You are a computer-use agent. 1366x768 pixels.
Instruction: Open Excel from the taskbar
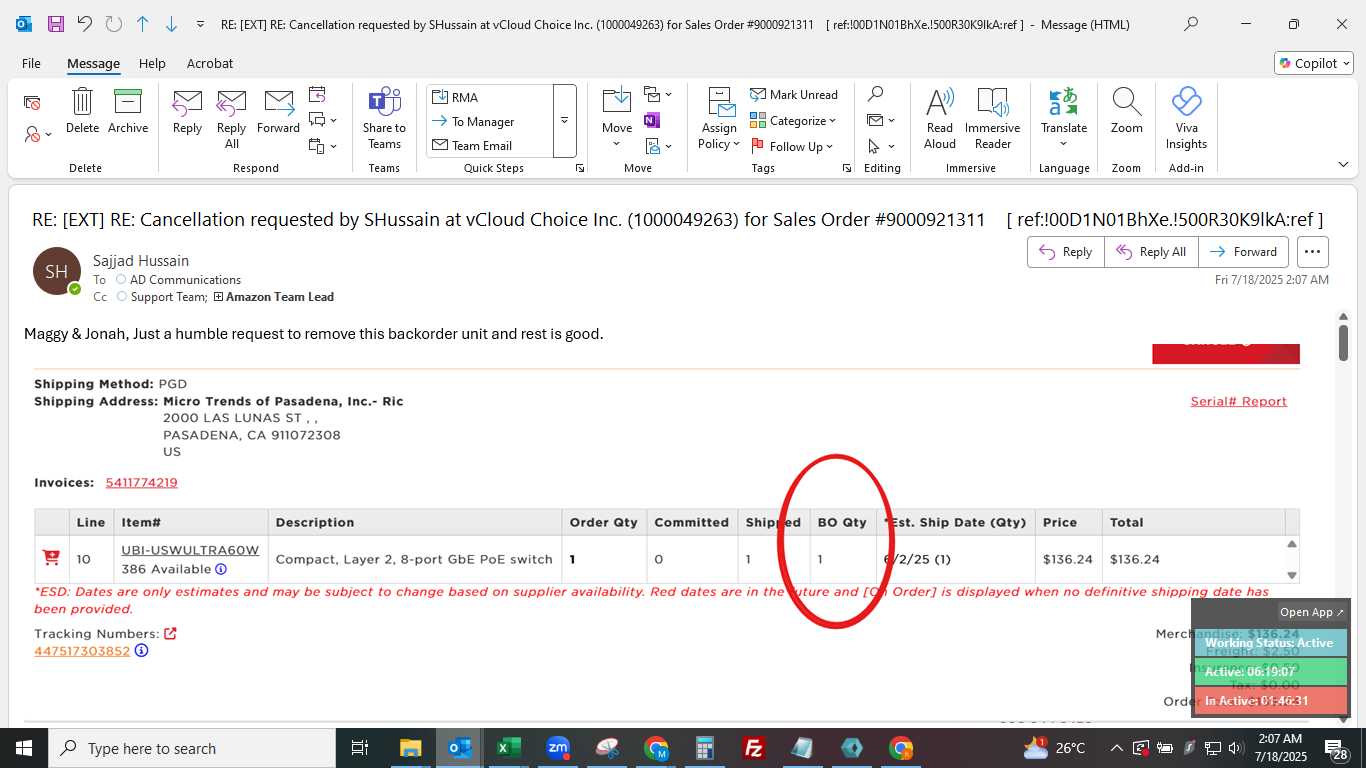[509, 748]
